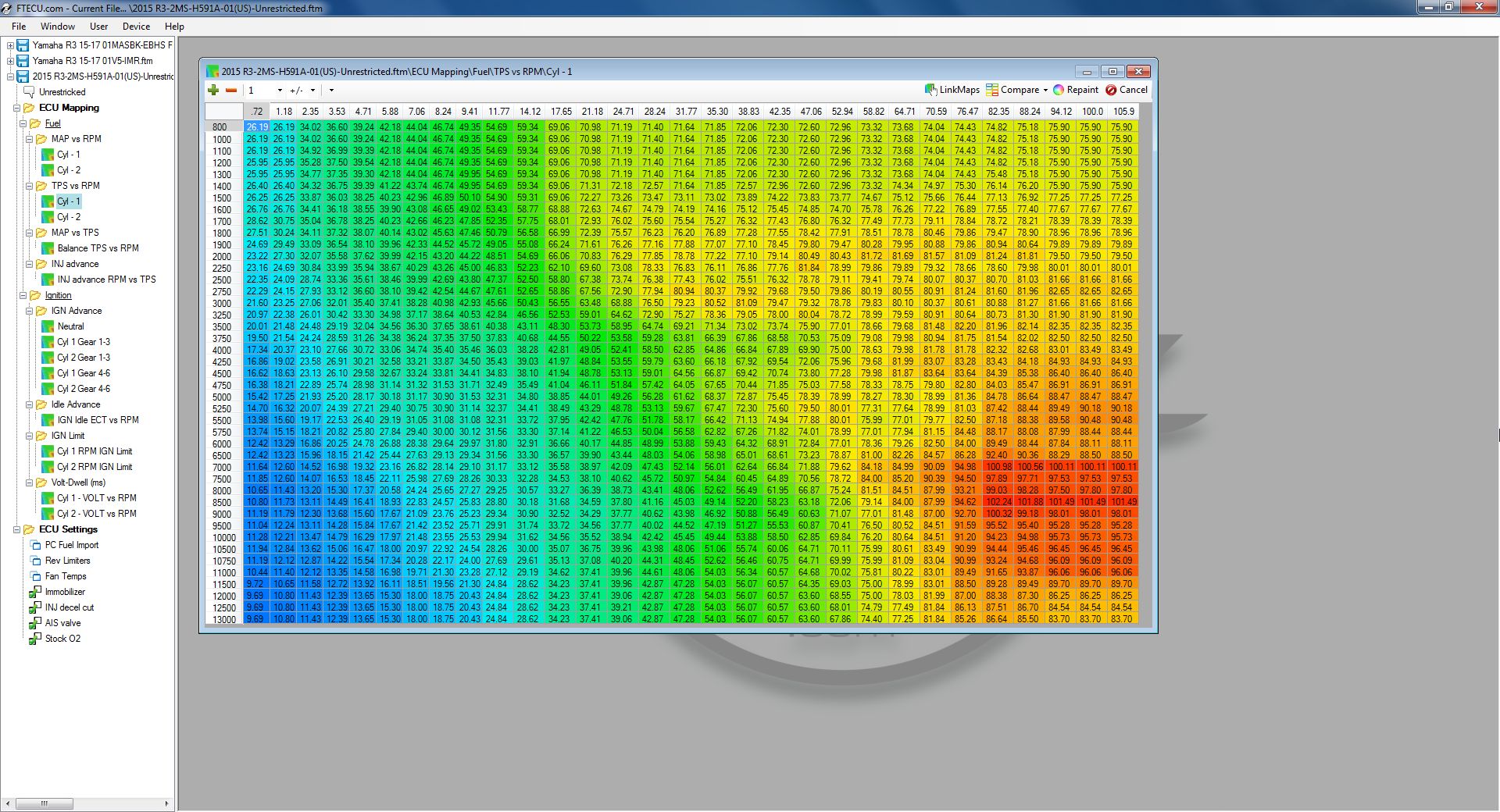Open MAP vs RPM Cyl - 2 map
This screenshot has width=1500, height=812.
pyautogui.click(x=68, y=170)
